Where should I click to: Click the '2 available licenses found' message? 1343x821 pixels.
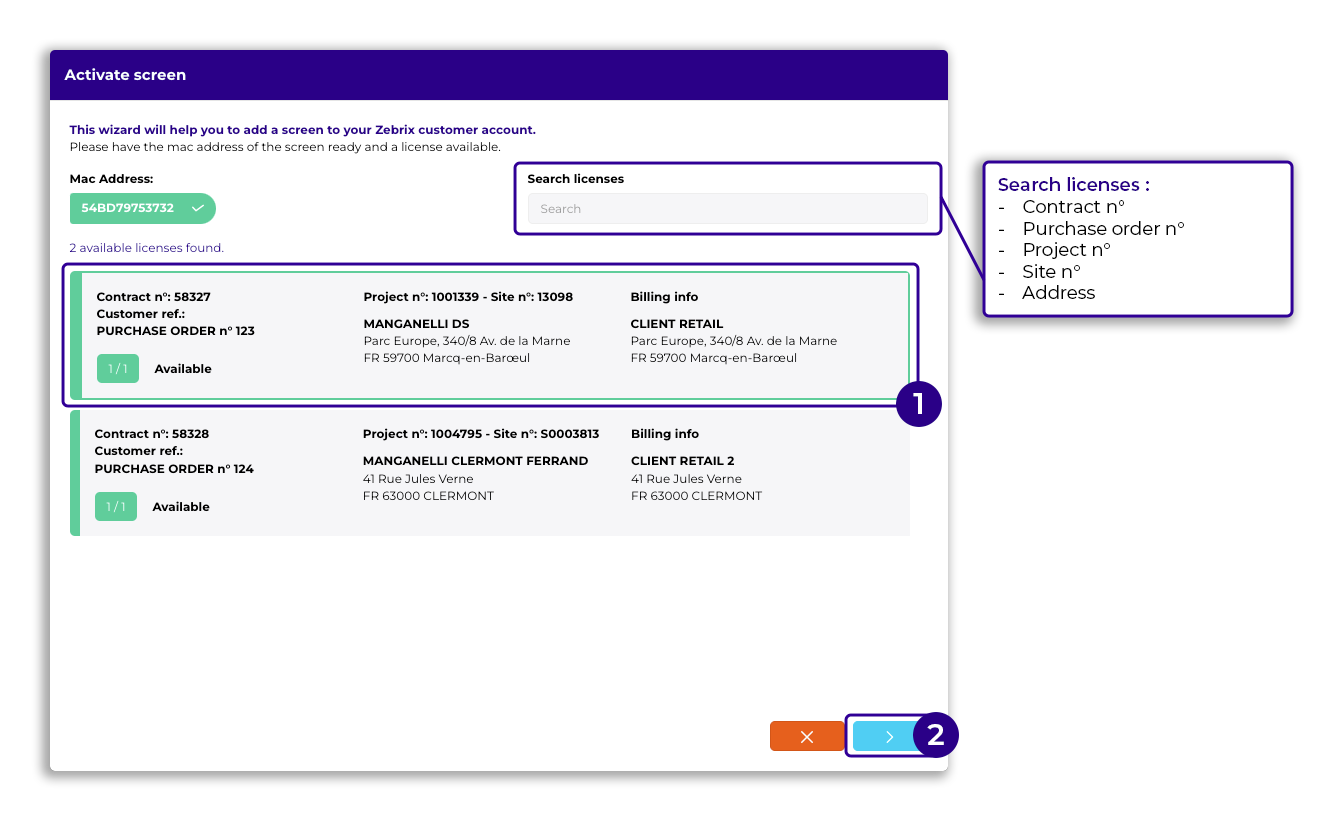pyautogui.click(x=146, y=248)
